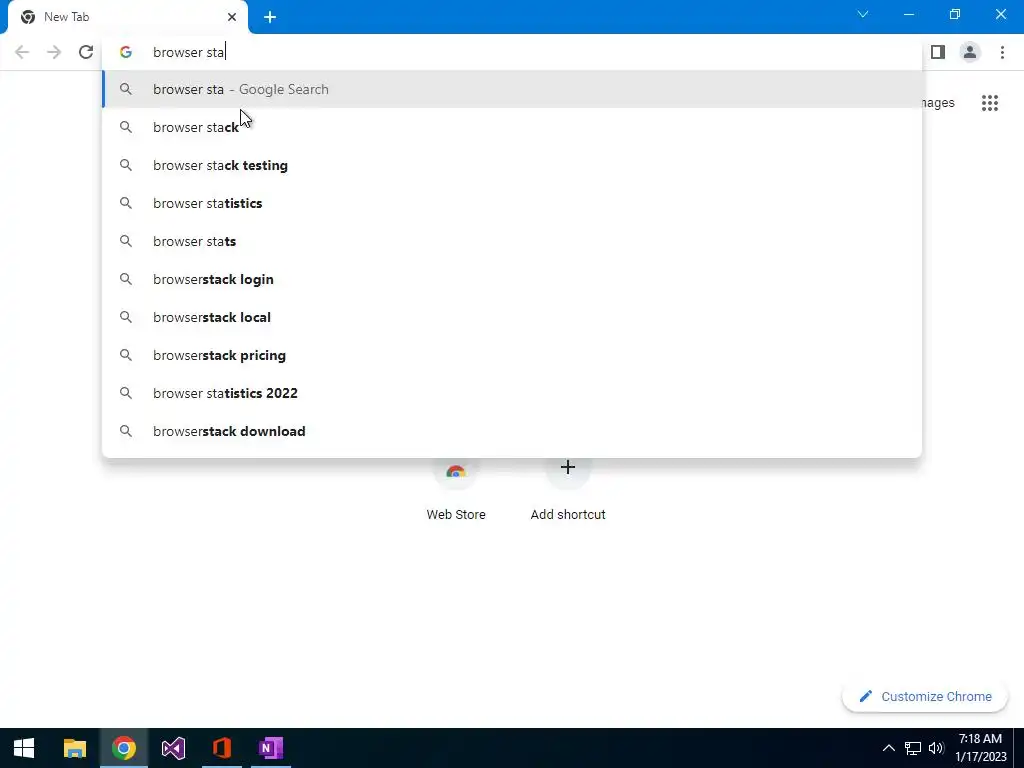This screenshot has height=768, width=1024.
Task: Open Customize Chrome button
Action: pos(925,696)
